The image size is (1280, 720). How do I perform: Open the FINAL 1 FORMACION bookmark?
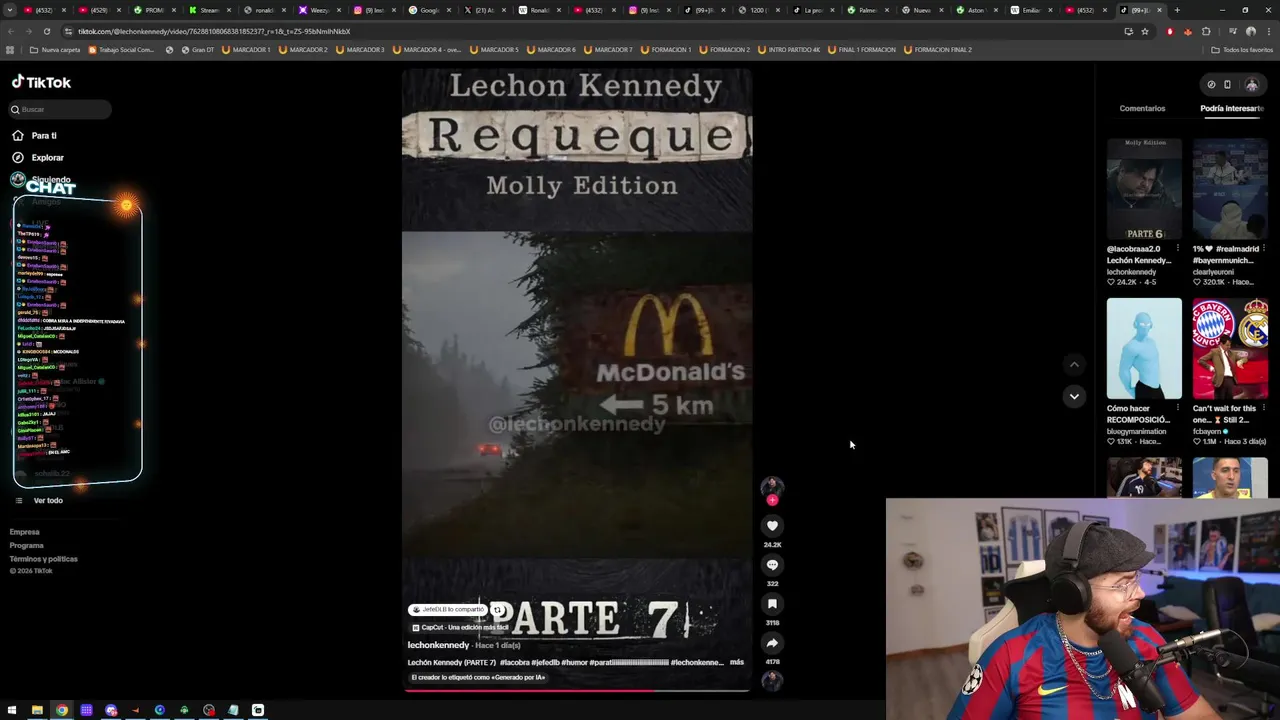[863, 49]
